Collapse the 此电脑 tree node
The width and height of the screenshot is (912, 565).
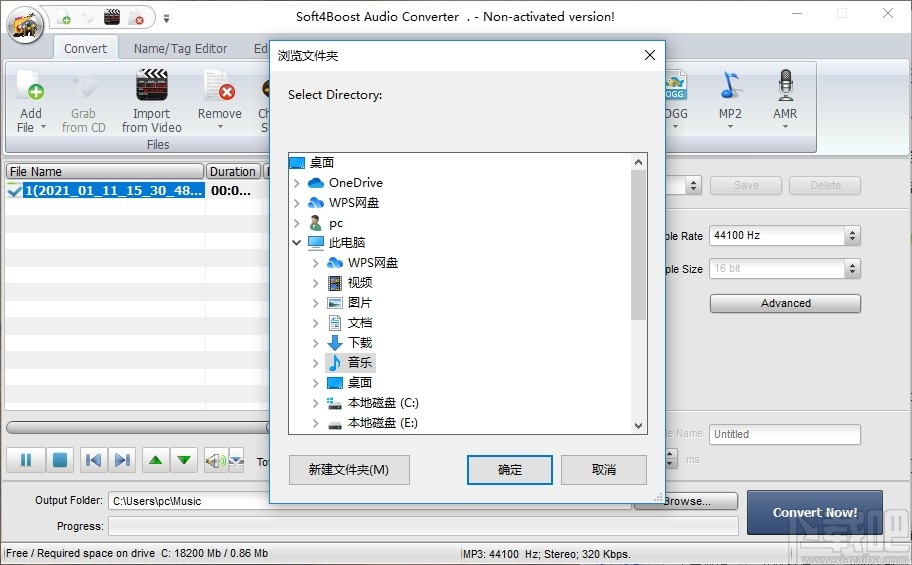(297, 243)
